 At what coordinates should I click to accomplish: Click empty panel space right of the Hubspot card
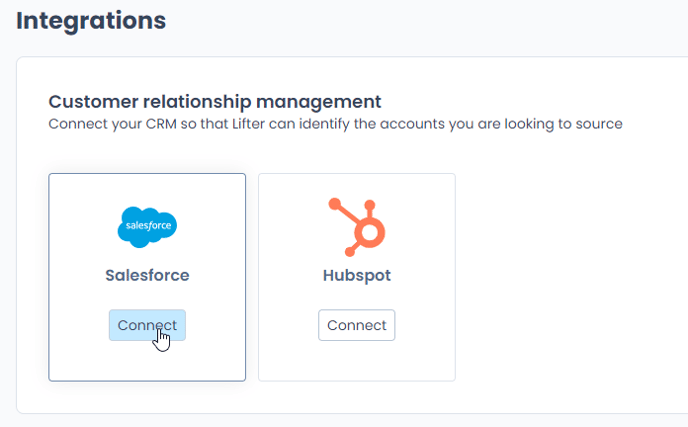coord(570,276)
